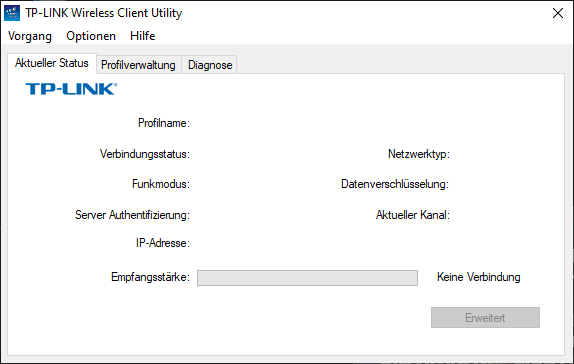Click the Profilname label
Image resolution: width=574 pixels, height=364 pixels.
tap(164, 123)
